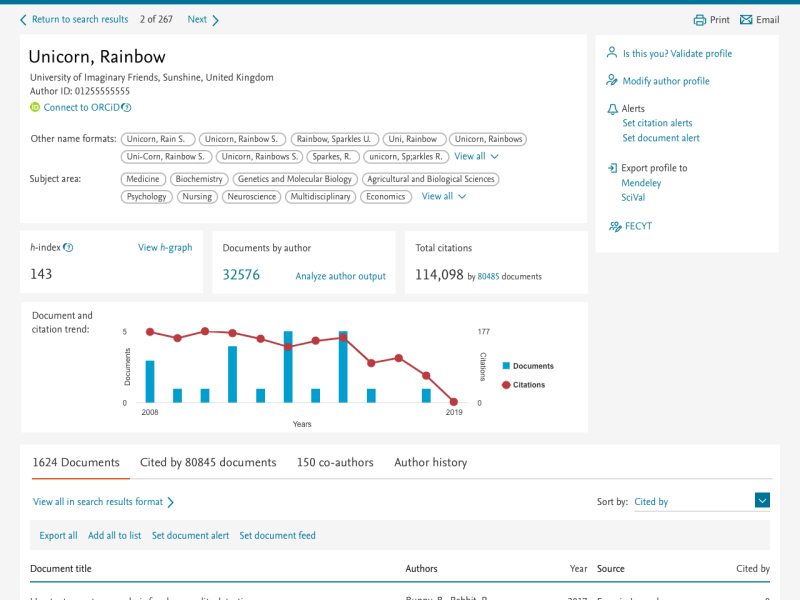This screenshot has height=600, width=800.
Task: Switch to the 150 co-authors tab
Action: tap(335, 463)
